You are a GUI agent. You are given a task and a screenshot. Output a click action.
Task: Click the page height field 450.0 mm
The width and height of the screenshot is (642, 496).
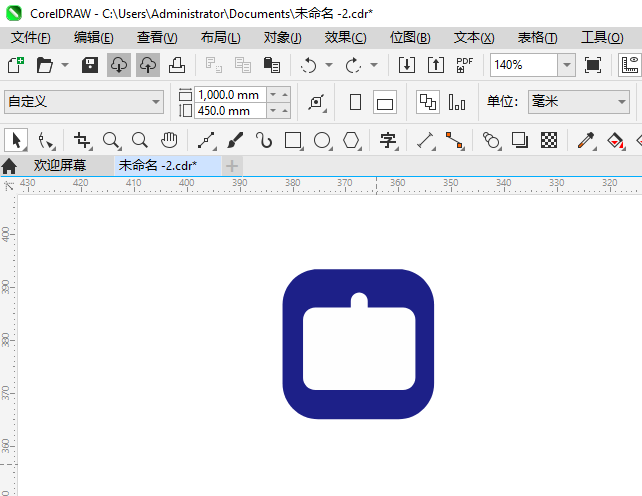pos(230,111)
